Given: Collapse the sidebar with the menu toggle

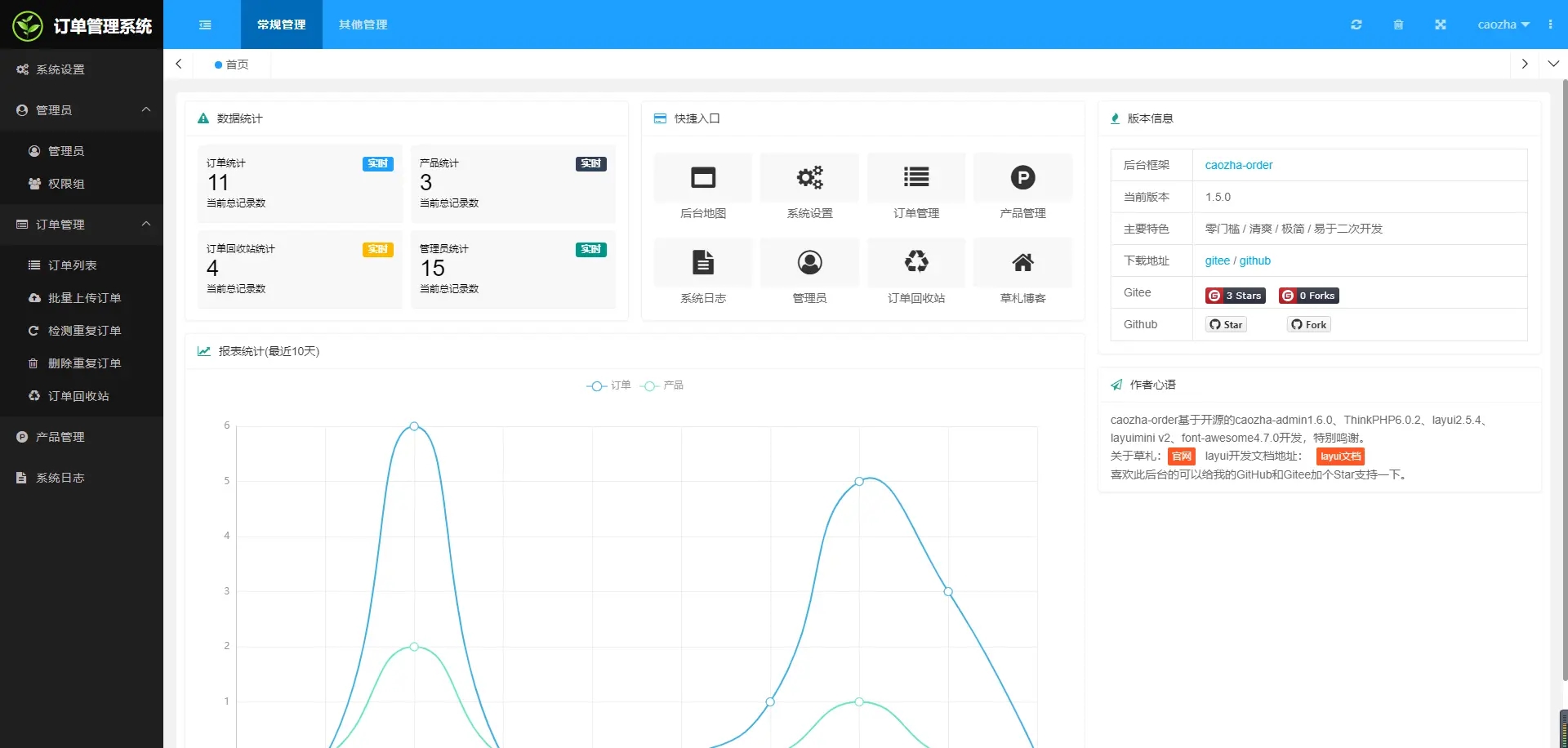Looking at the screenshot, I should (205, 24).
